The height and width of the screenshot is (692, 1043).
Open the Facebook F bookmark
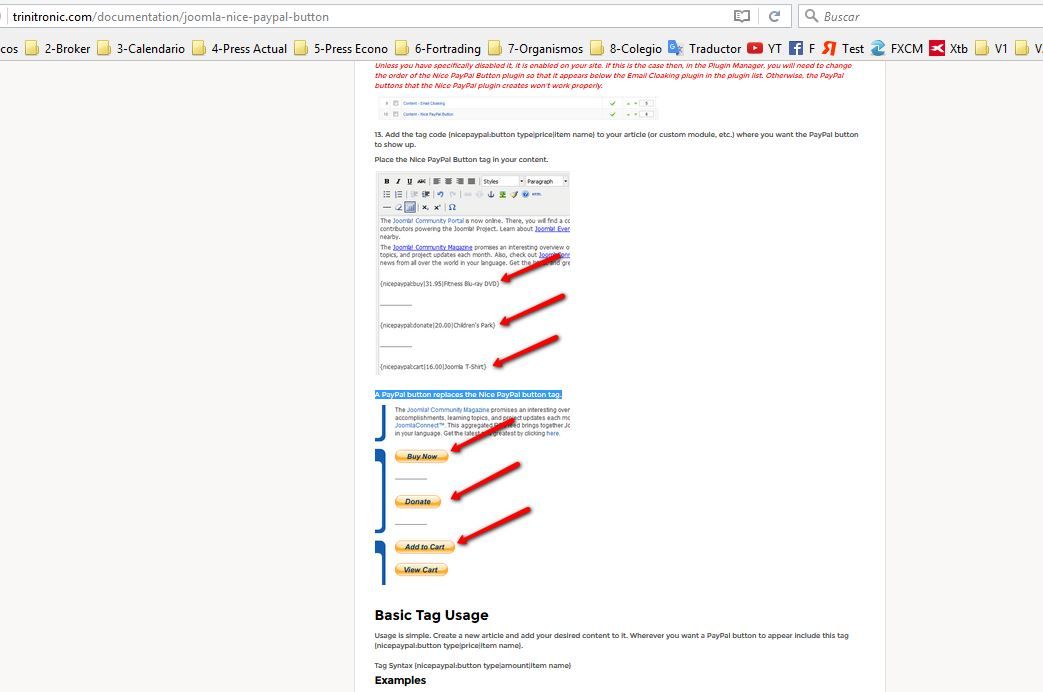coord(802,49)
